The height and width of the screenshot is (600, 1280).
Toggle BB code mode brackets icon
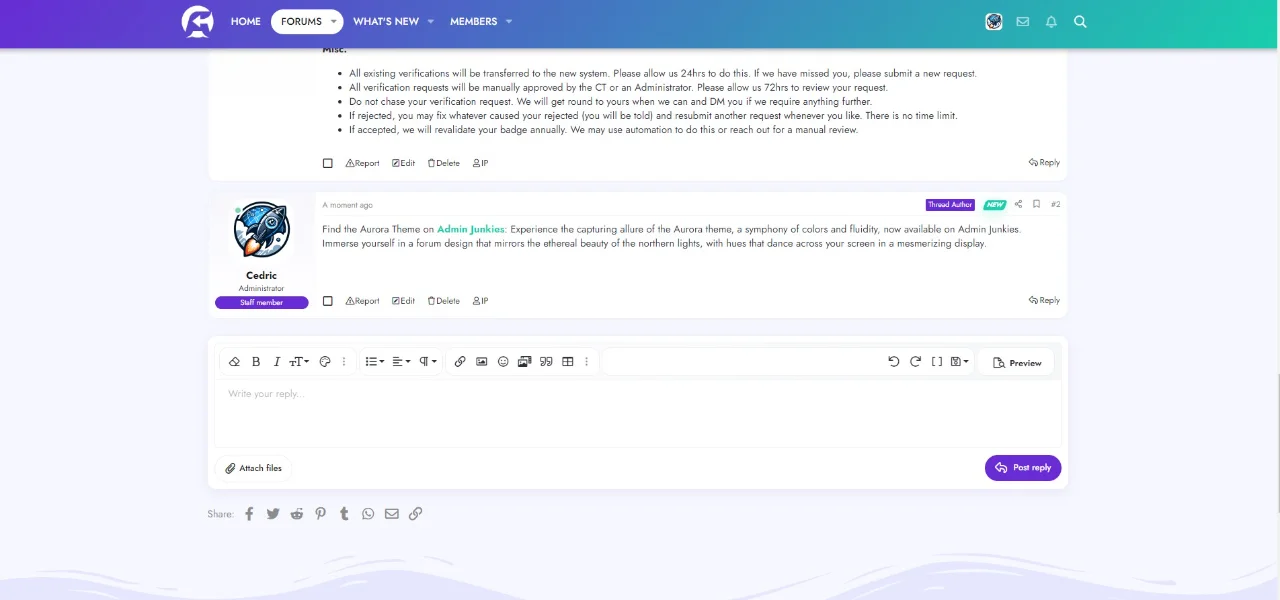pyautogui.click(x=937, y=362)
